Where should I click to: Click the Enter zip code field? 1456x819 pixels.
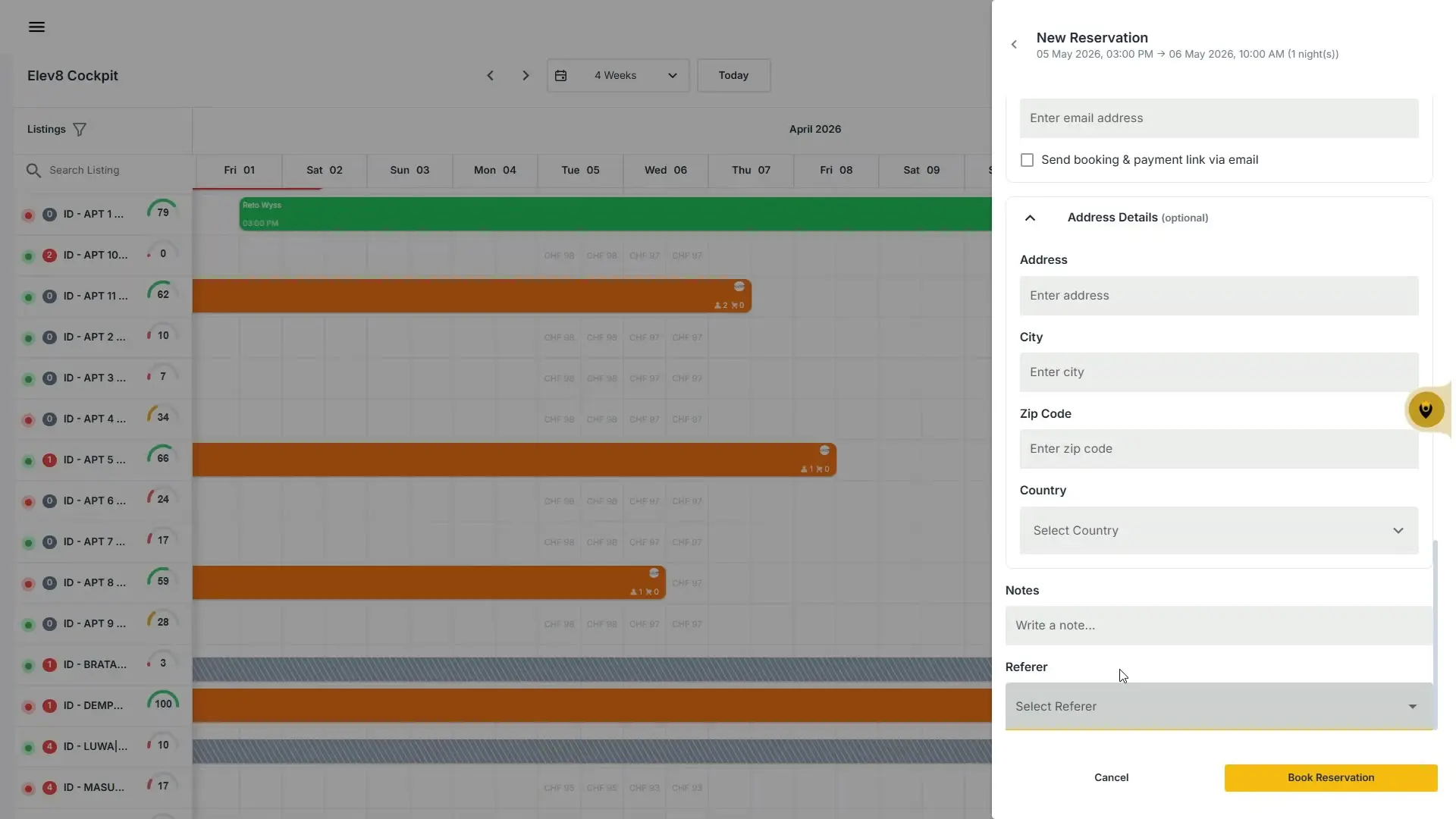click(x=1219, y=449)
